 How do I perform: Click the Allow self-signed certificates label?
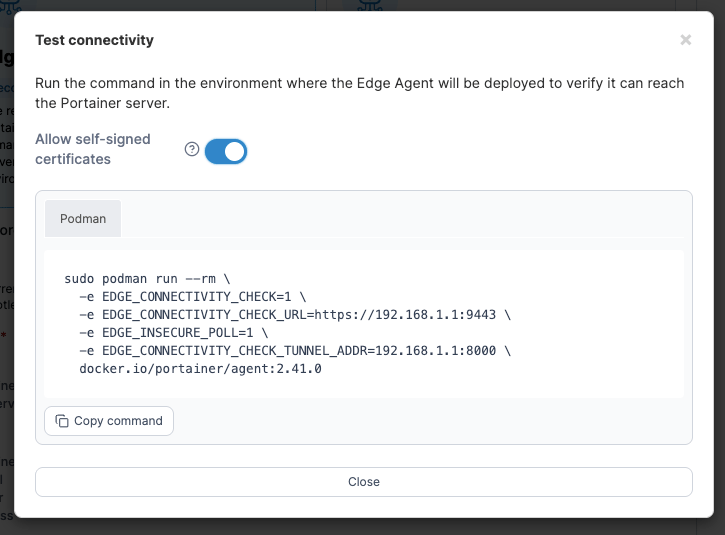click(93, 149)
